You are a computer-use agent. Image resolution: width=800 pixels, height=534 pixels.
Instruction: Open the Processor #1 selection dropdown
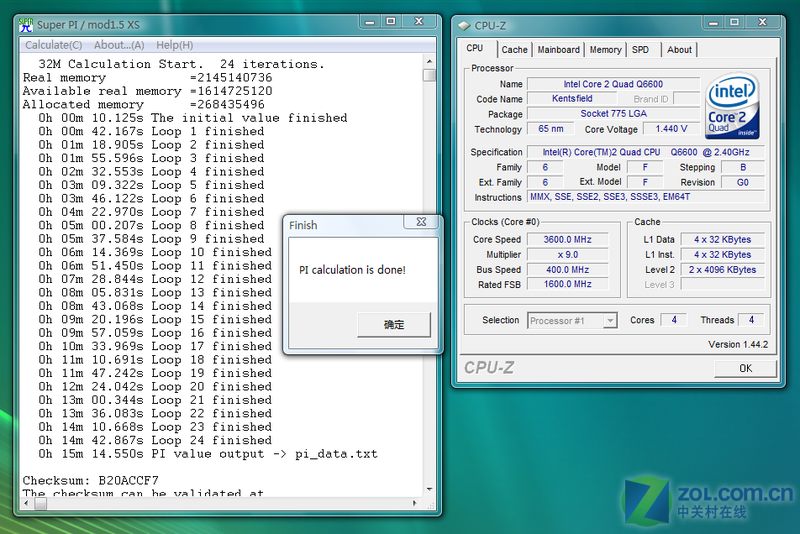572,320
